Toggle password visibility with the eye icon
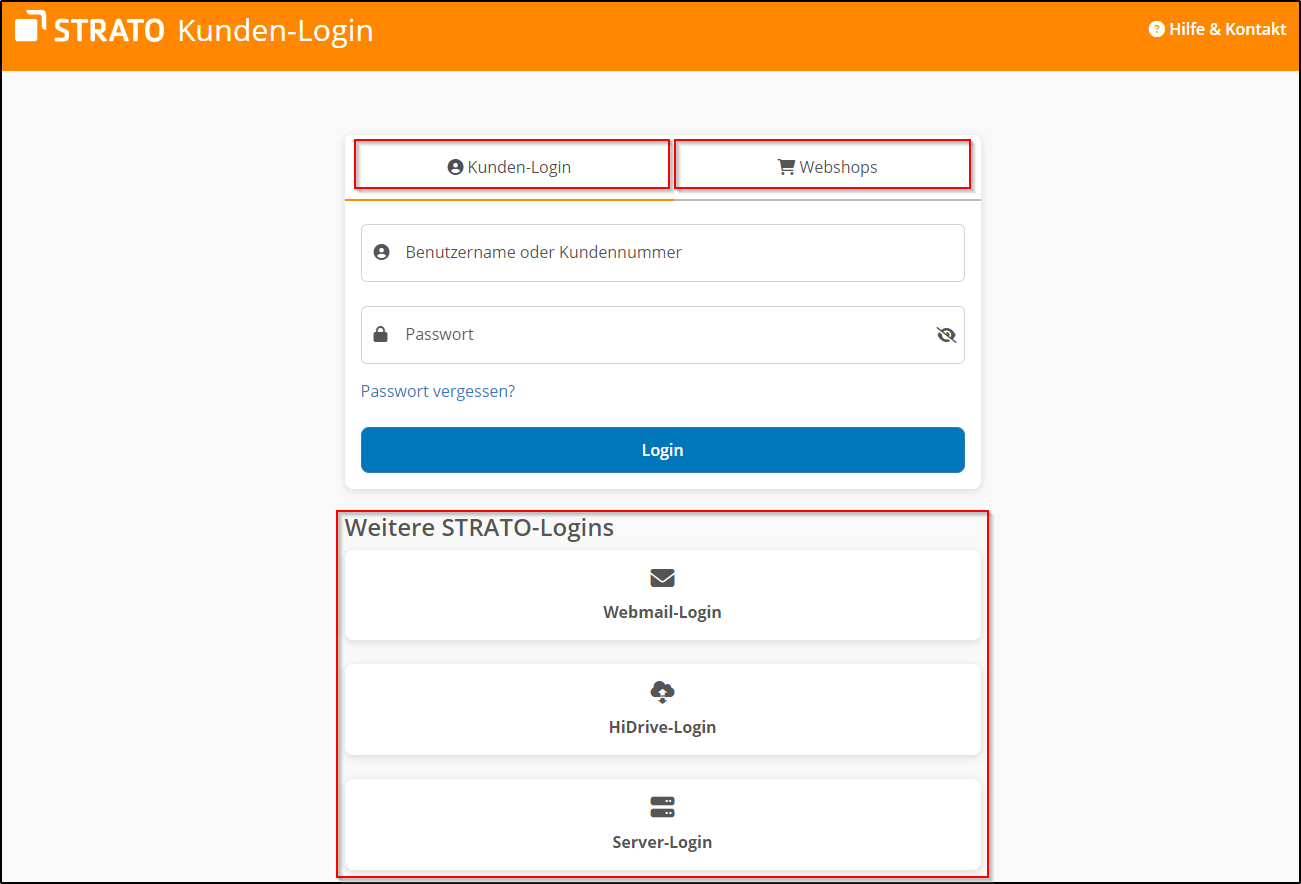The image size is (1301, 884). [x=946, y=335]
